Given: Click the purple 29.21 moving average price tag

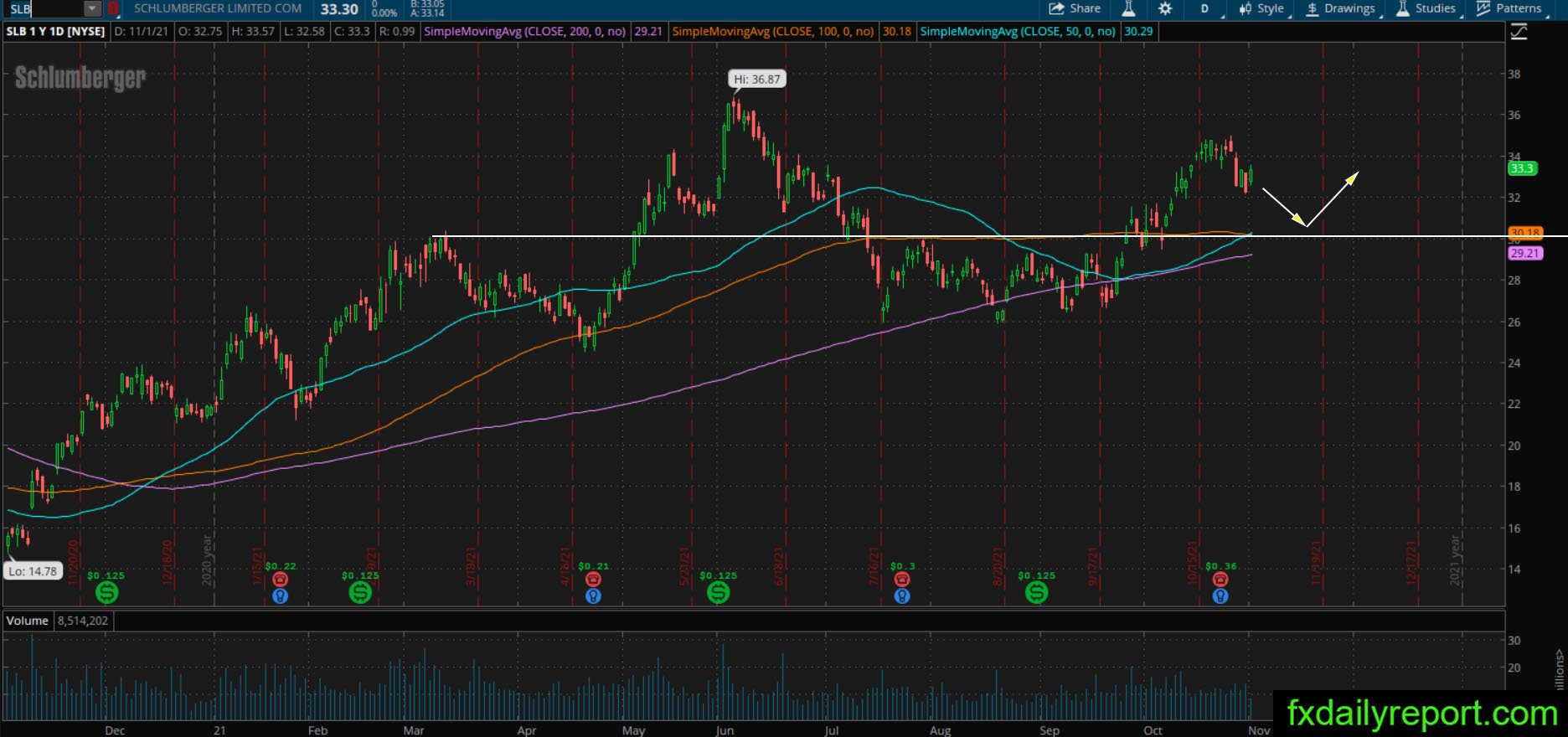Looking at the screenshot, I should 1525,253.
